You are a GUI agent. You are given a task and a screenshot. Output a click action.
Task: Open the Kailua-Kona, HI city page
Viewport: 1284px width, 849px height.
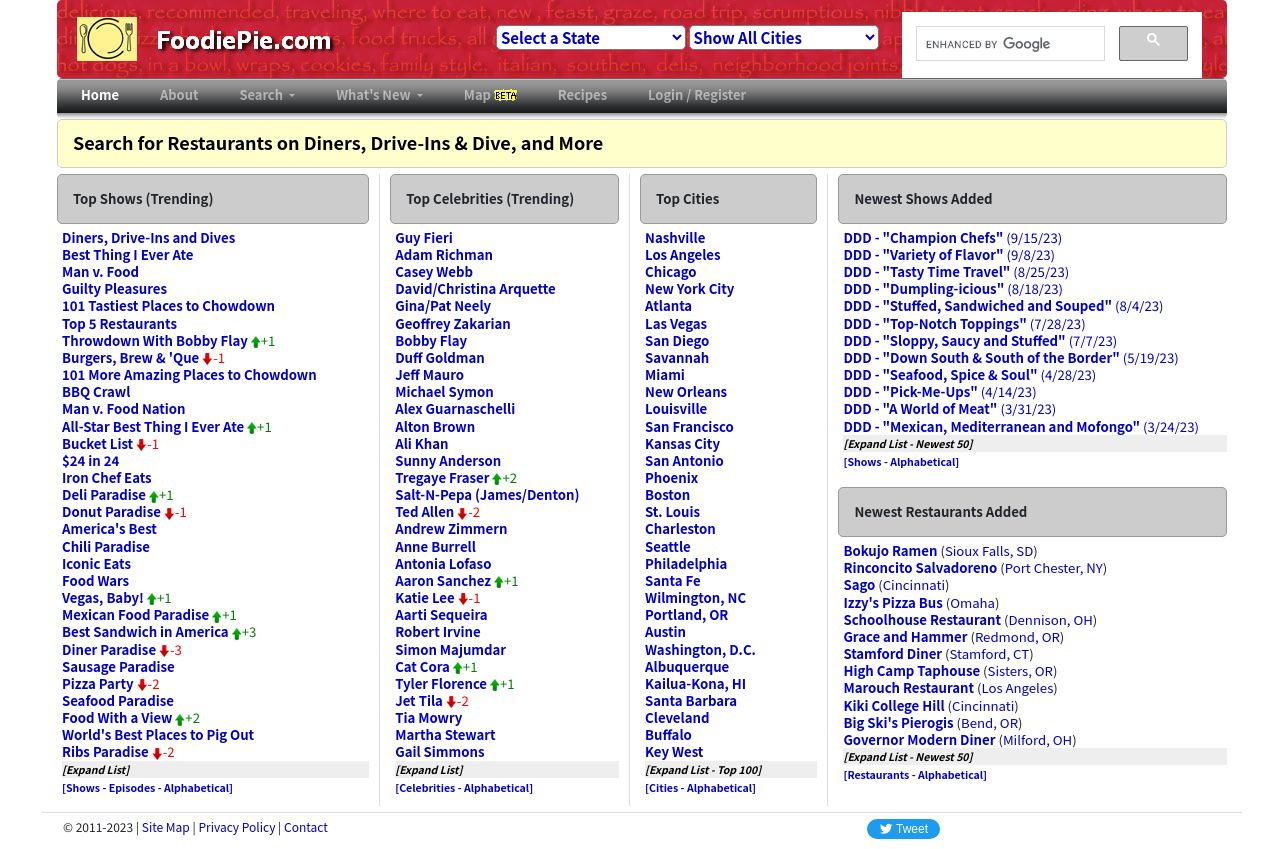pyautogui.click(x=695, y=684)
